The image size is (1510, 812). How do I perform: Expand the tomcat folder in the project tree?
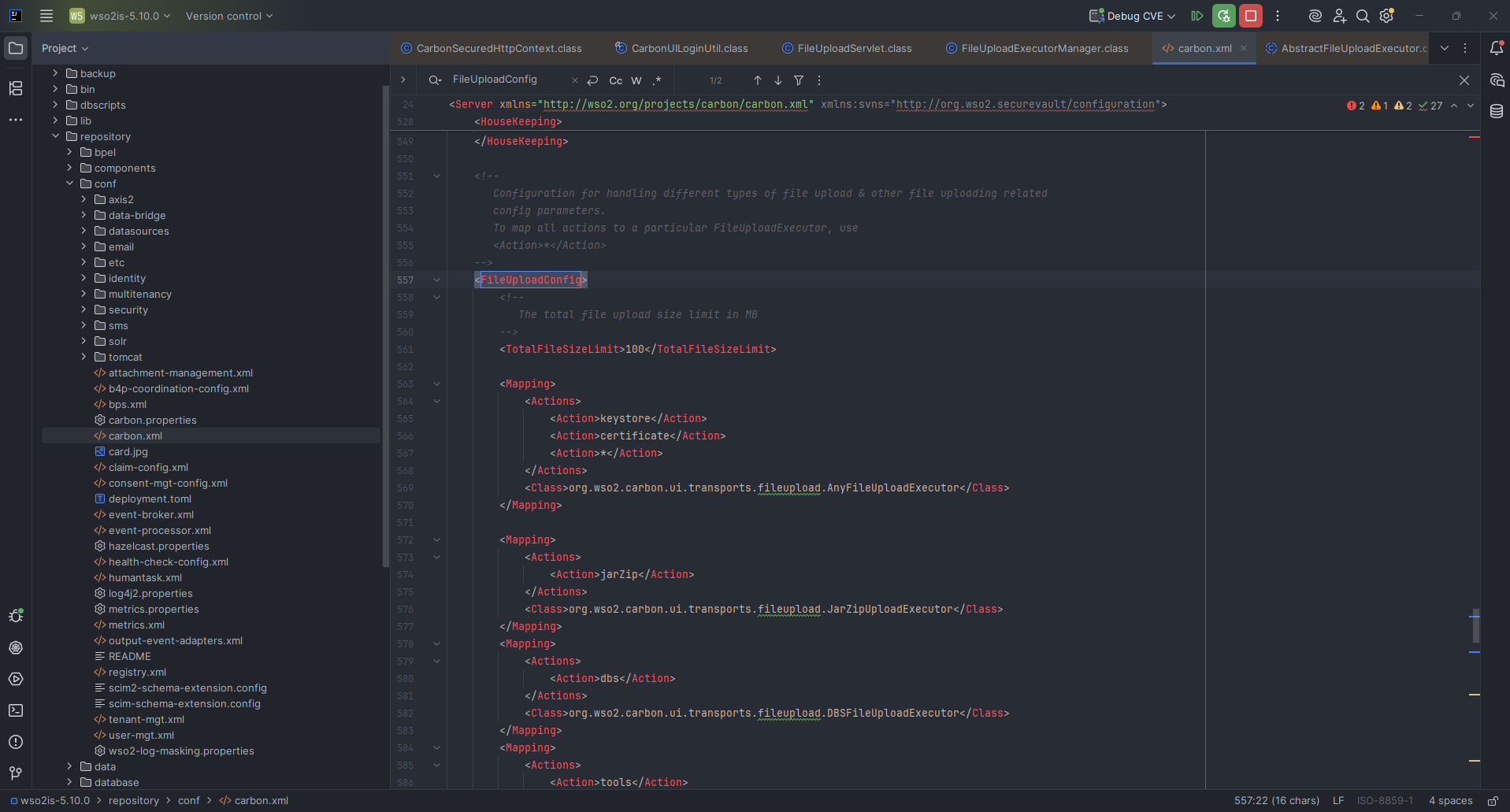(83, 357)
